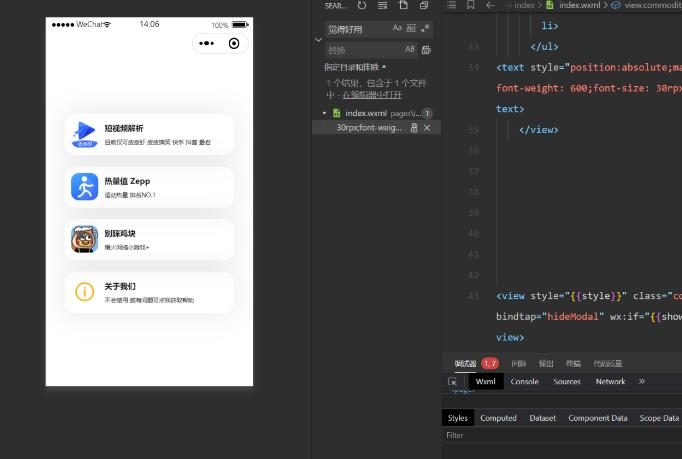Click the collapse all search results icon
This screenshot has width=682, height=459.
pos(424,6)
